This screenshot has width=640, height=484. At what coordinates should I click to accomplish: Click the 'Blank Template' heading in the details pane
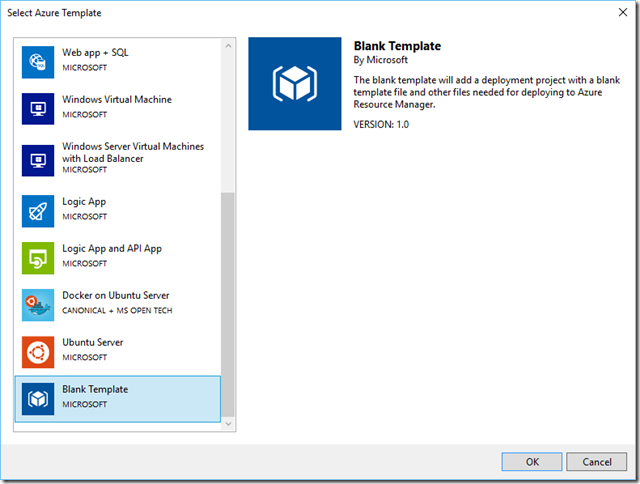(x=397, y=46)
